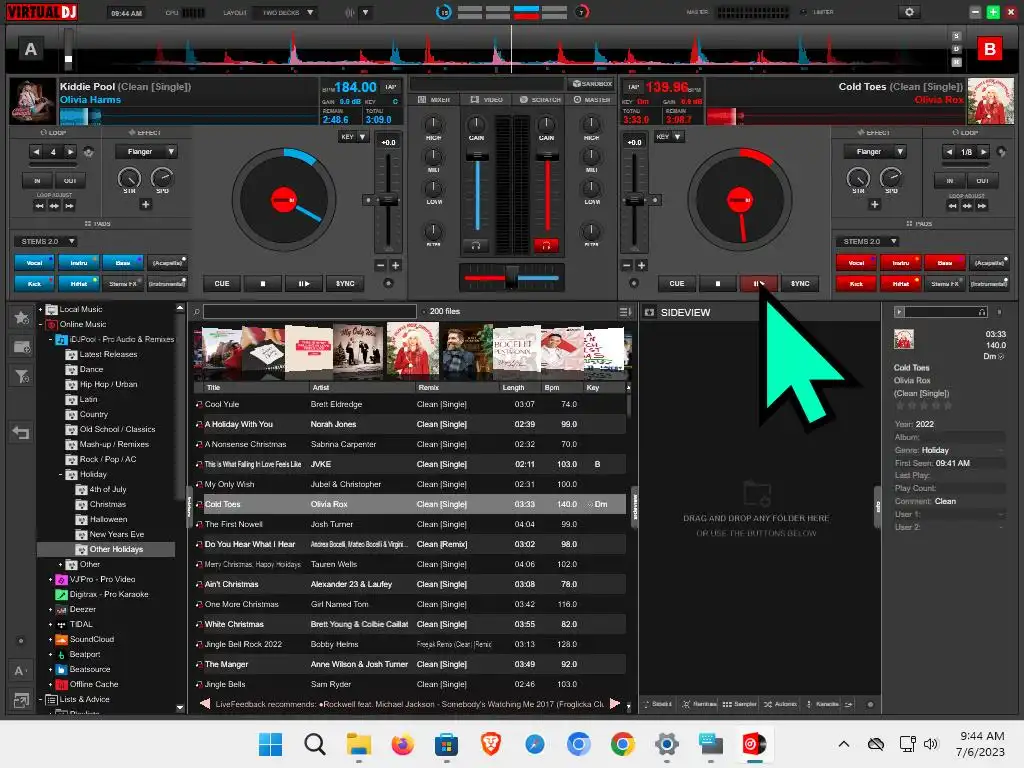Screen dimensions: 1024x768
Task: Click the Remixes icon in sideview bar
Action: [699, 704]
